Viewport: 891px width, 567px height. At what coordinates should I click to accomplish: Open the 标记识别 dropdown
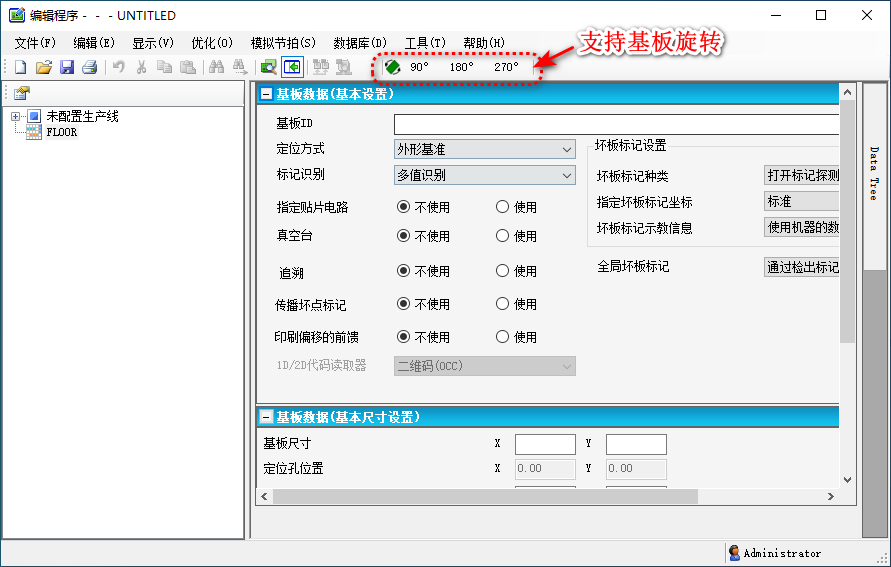tap(485, 175)
